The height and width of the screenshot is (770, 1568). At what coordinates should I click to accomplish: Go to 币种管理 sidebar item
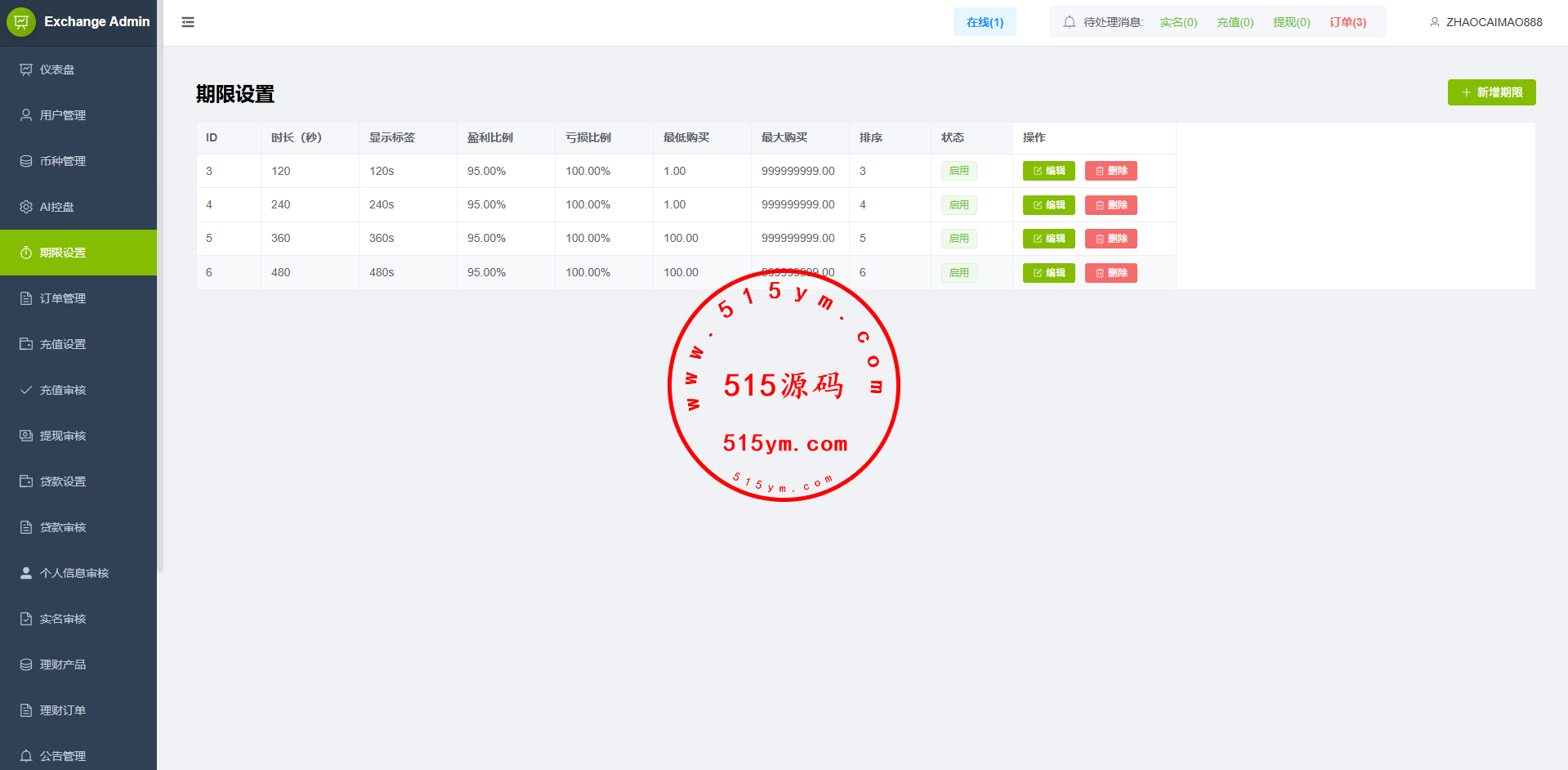62,161
